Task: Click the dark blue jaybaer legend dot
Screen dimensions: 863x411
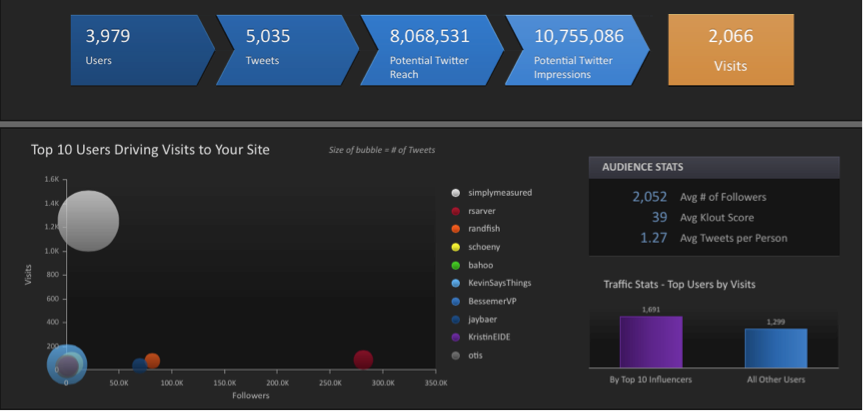Action: pos(455,319)
